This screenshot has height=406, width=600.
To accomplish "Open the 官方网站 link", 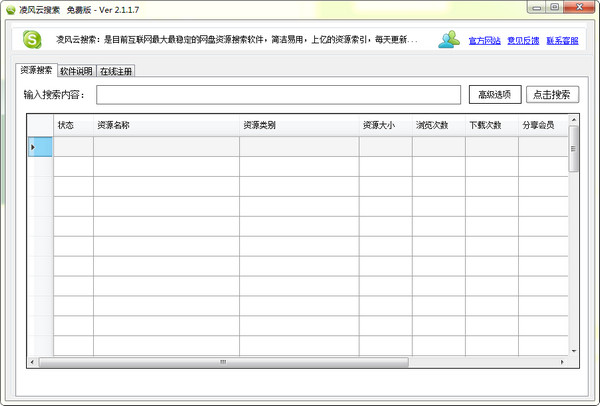I will [484, 41].
